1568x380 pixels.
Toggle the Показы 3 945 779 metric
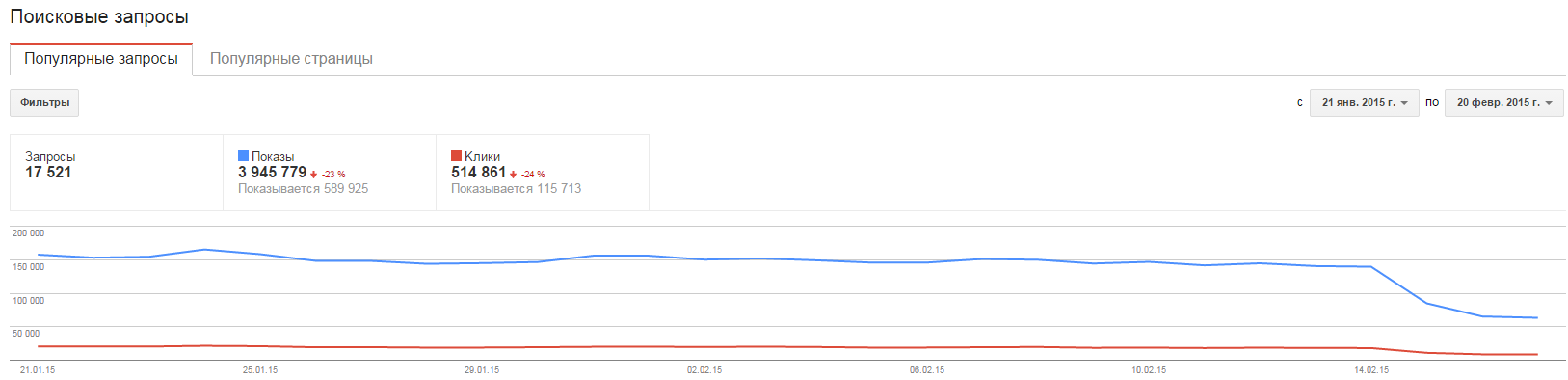click(x=330, y=172)
